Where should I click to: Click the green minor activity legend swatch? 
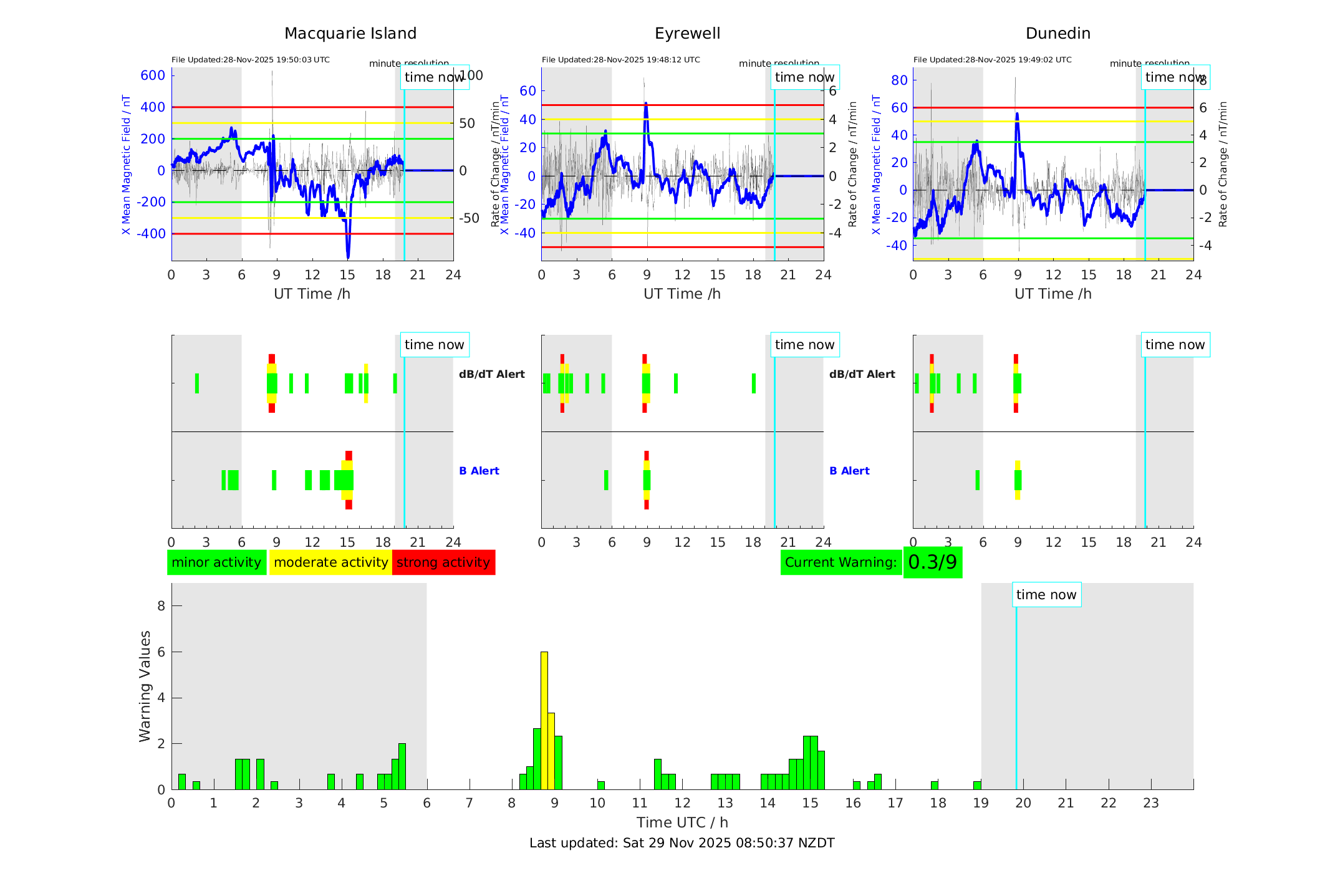216,562
